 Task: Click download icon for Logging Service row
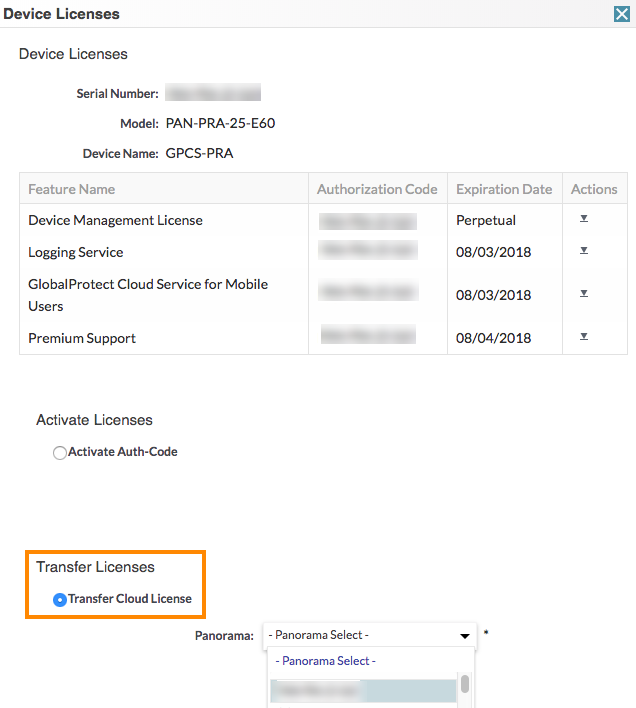pos(584,251)
